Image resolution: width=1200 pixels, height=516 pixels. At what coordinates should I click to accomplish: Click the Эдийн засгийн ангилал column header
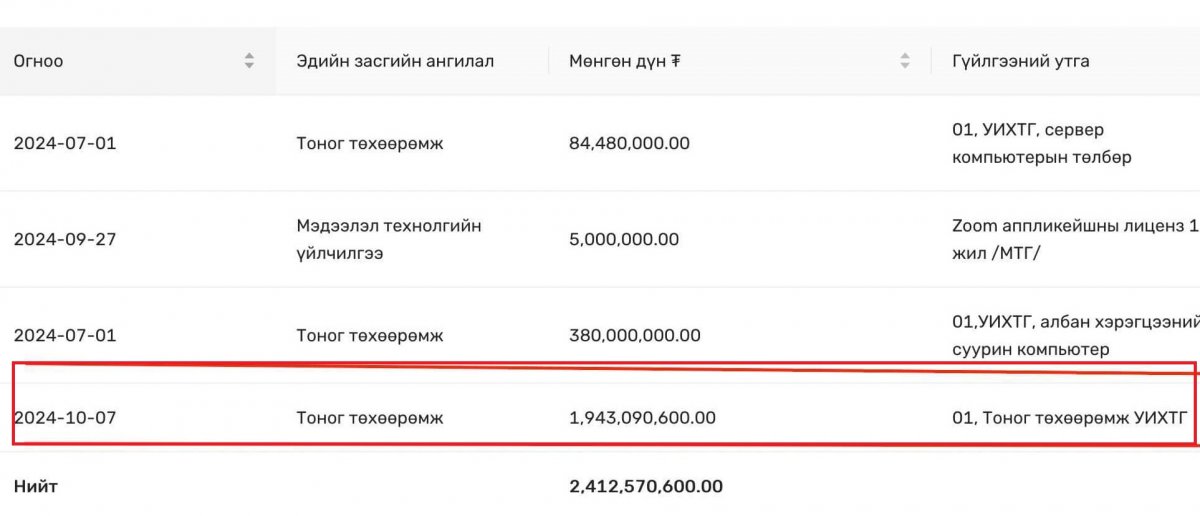395,61
